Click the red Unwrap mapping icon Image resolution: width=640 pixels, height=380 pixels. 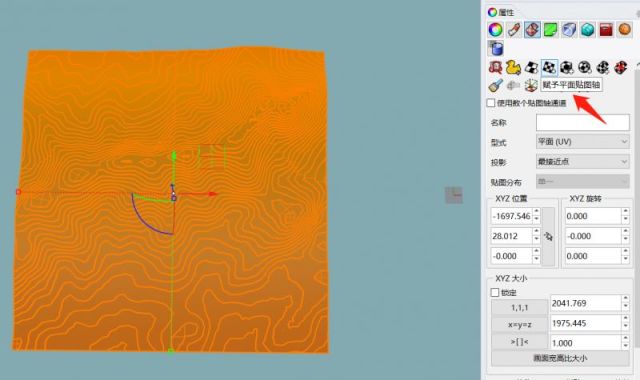click(495, 67)
